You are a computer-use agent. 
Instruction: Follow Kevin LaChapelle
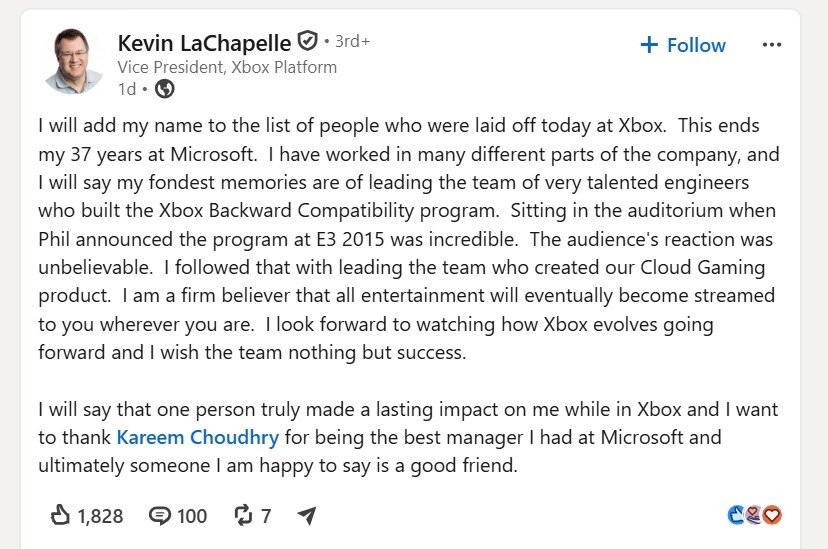(x=683, y=45)
